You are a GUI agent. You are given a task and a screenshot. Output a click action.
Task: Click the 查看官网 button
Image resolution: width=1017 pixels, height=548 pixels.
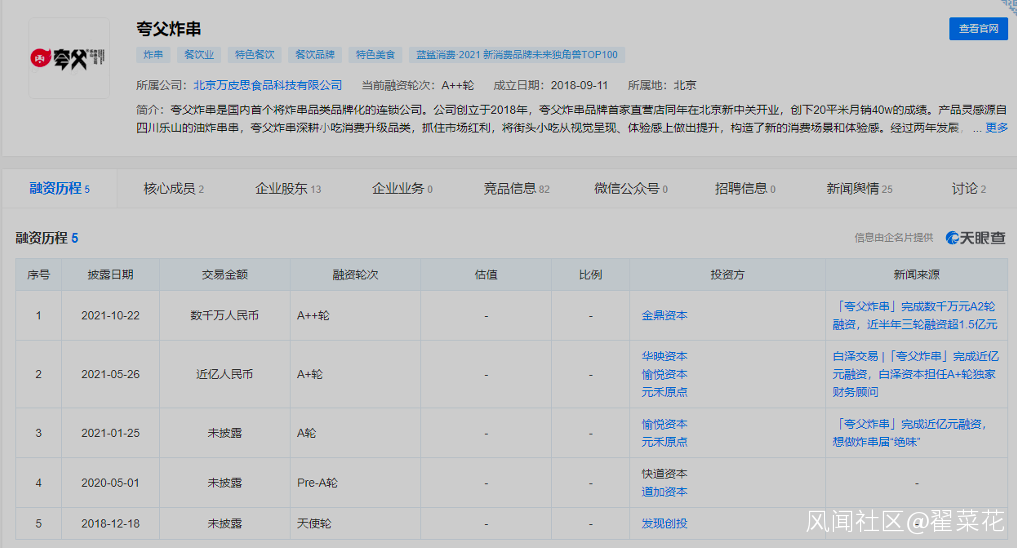977,29
